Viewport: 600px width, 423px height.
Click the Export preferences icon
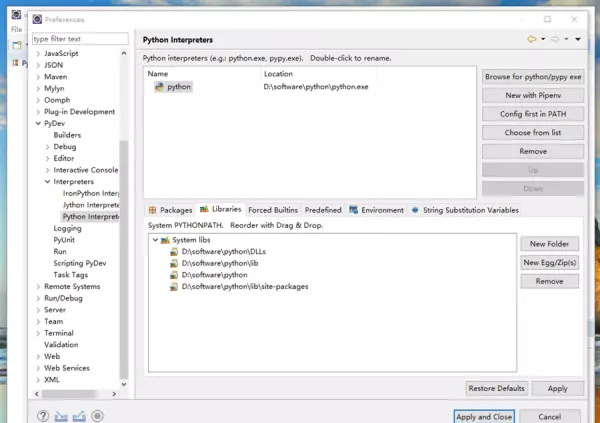pyautogui.click(x=79, y=416)
